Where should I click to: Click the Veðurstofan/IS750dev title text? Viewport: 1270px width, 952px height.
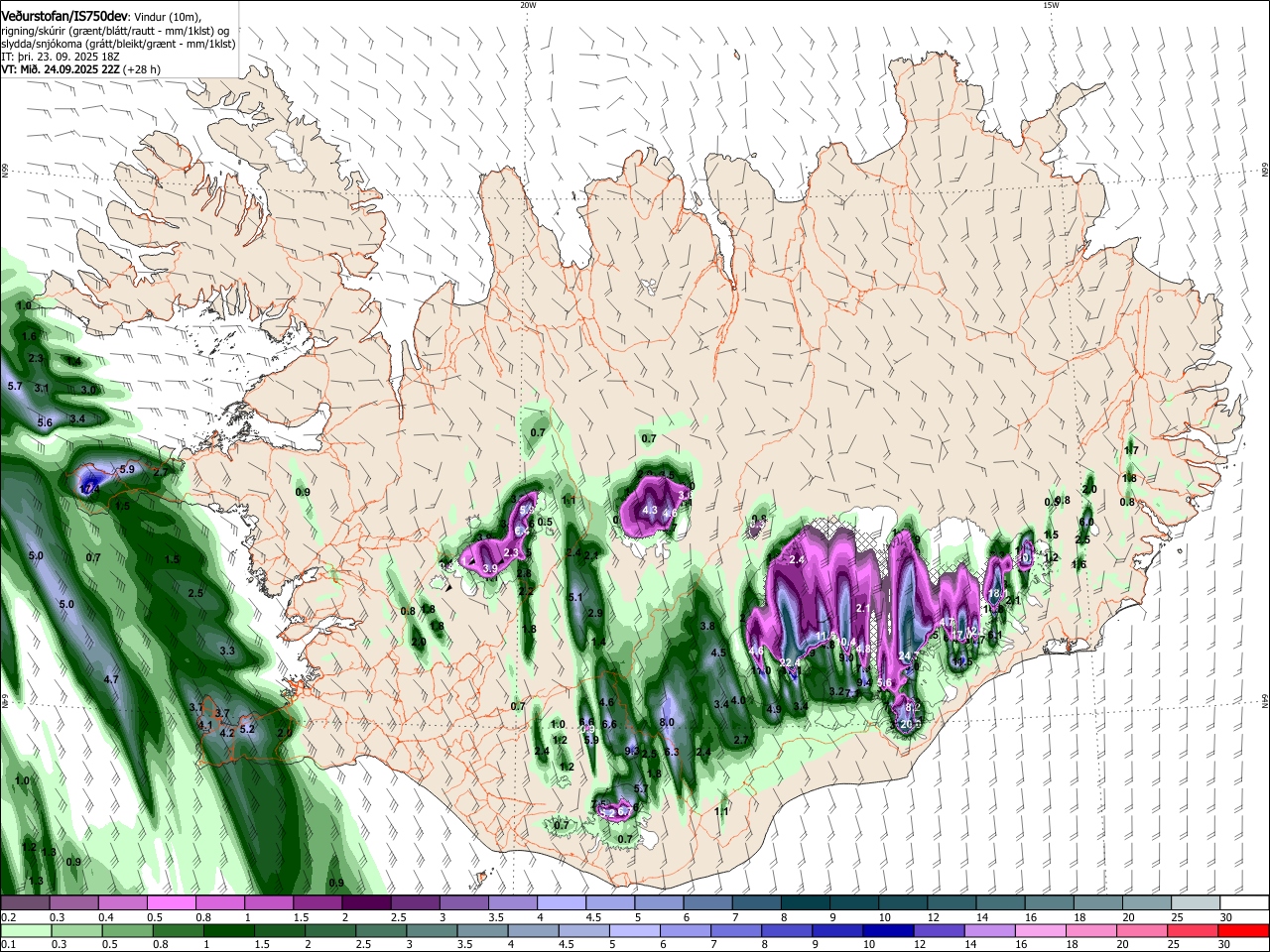63,16
